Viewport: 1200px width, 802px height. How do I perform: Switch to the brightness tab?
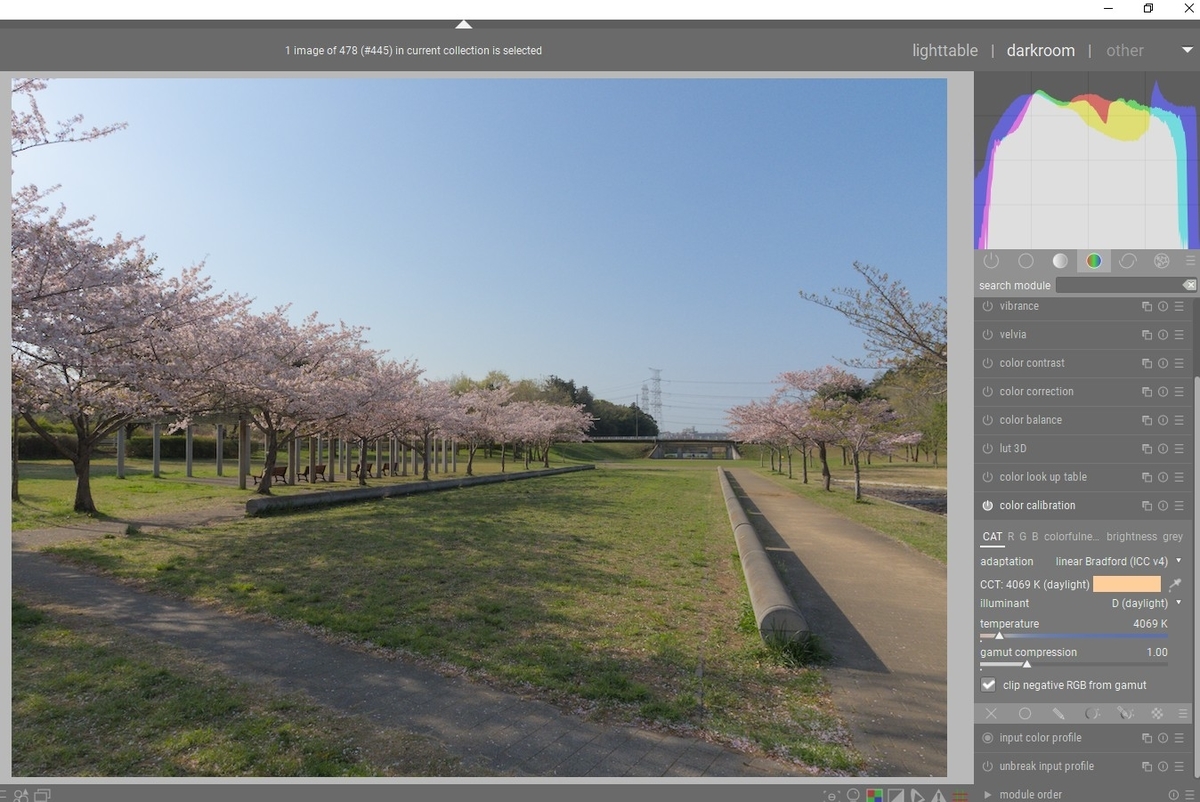(1132, 537)
